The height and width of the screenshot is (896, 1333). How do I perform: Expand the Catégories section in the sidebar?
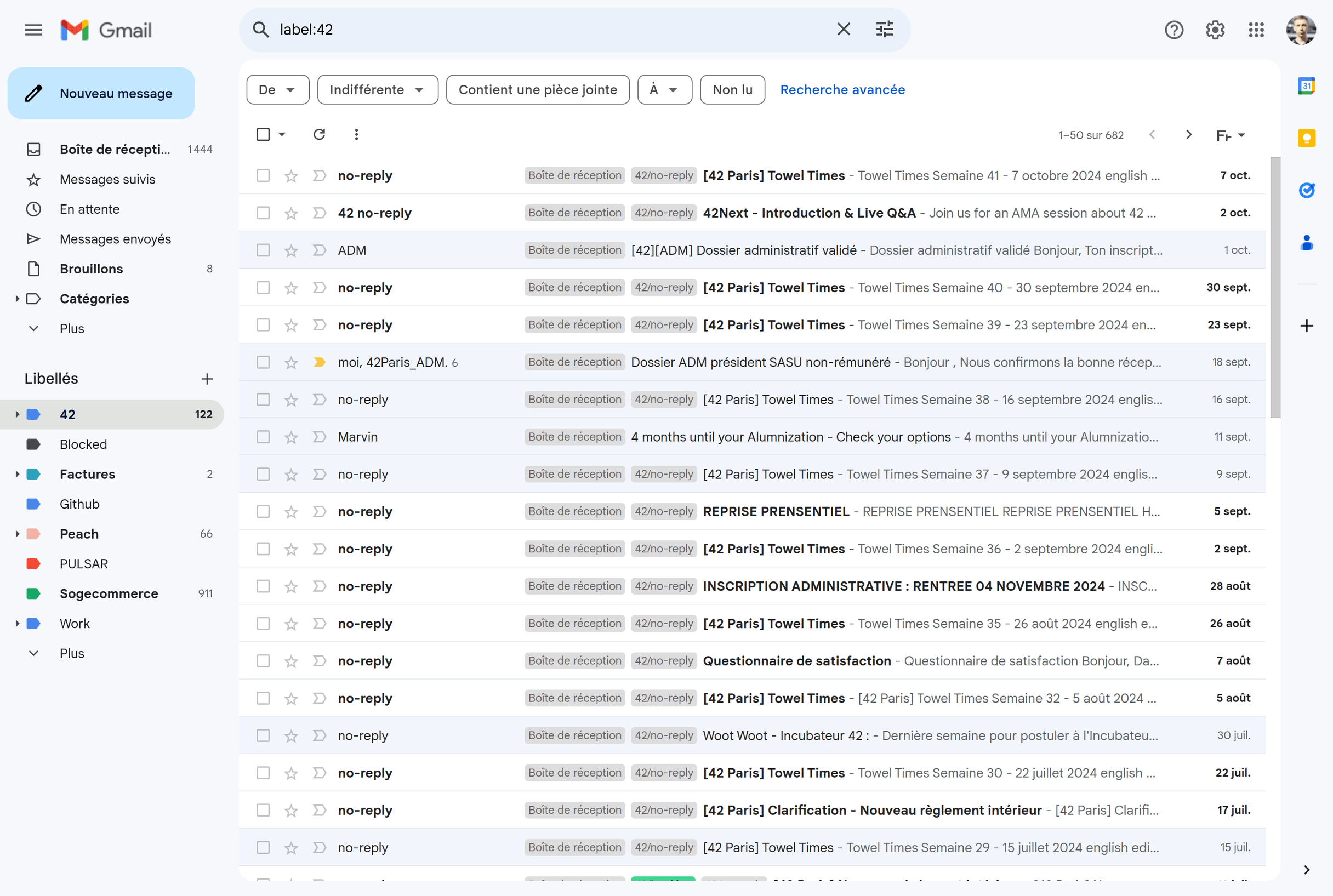(x=16, y=298)
